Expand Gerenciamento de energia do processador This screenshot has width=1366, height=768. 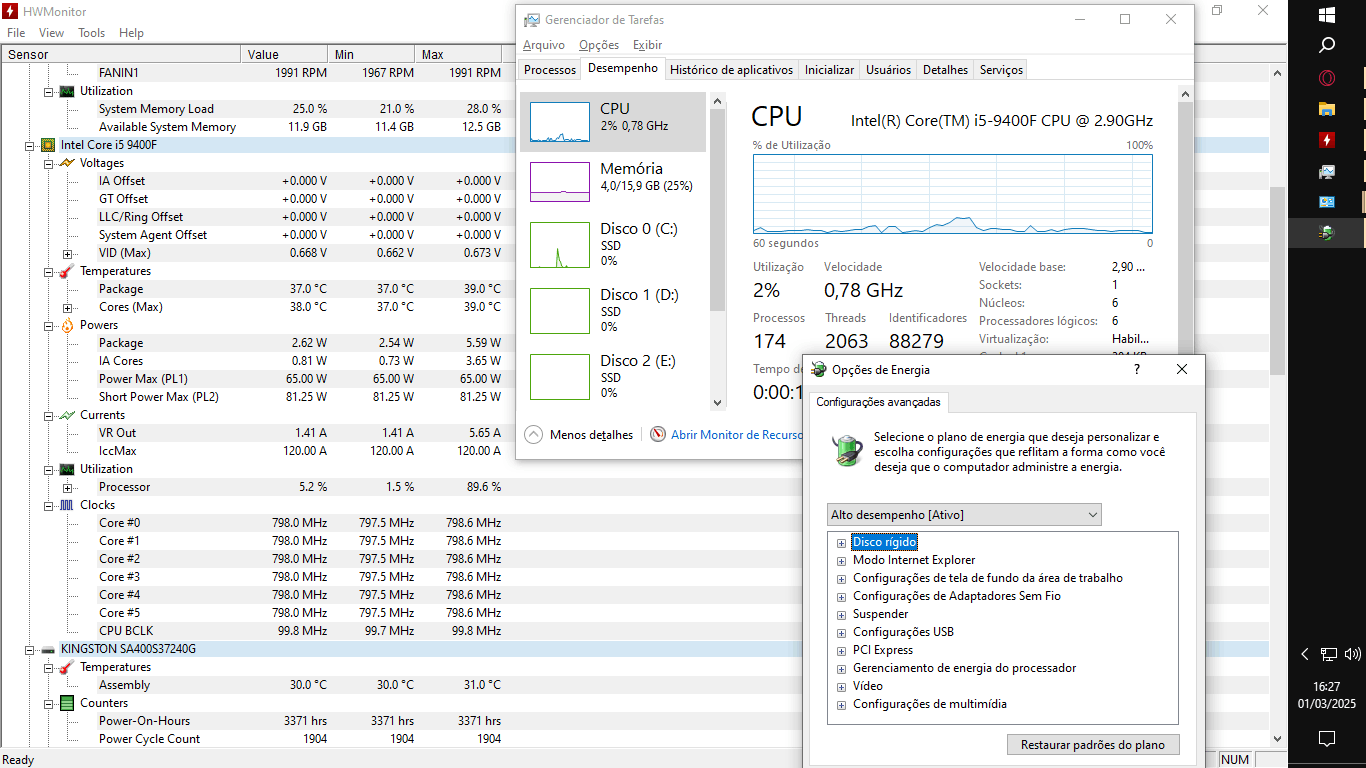click(842, 669)
